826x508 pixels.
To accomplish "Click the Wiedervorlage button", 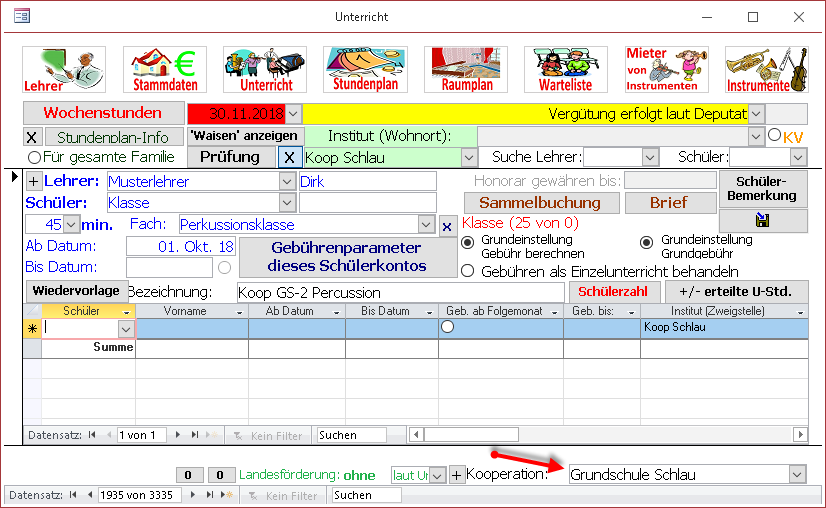I will click(76, 290).
